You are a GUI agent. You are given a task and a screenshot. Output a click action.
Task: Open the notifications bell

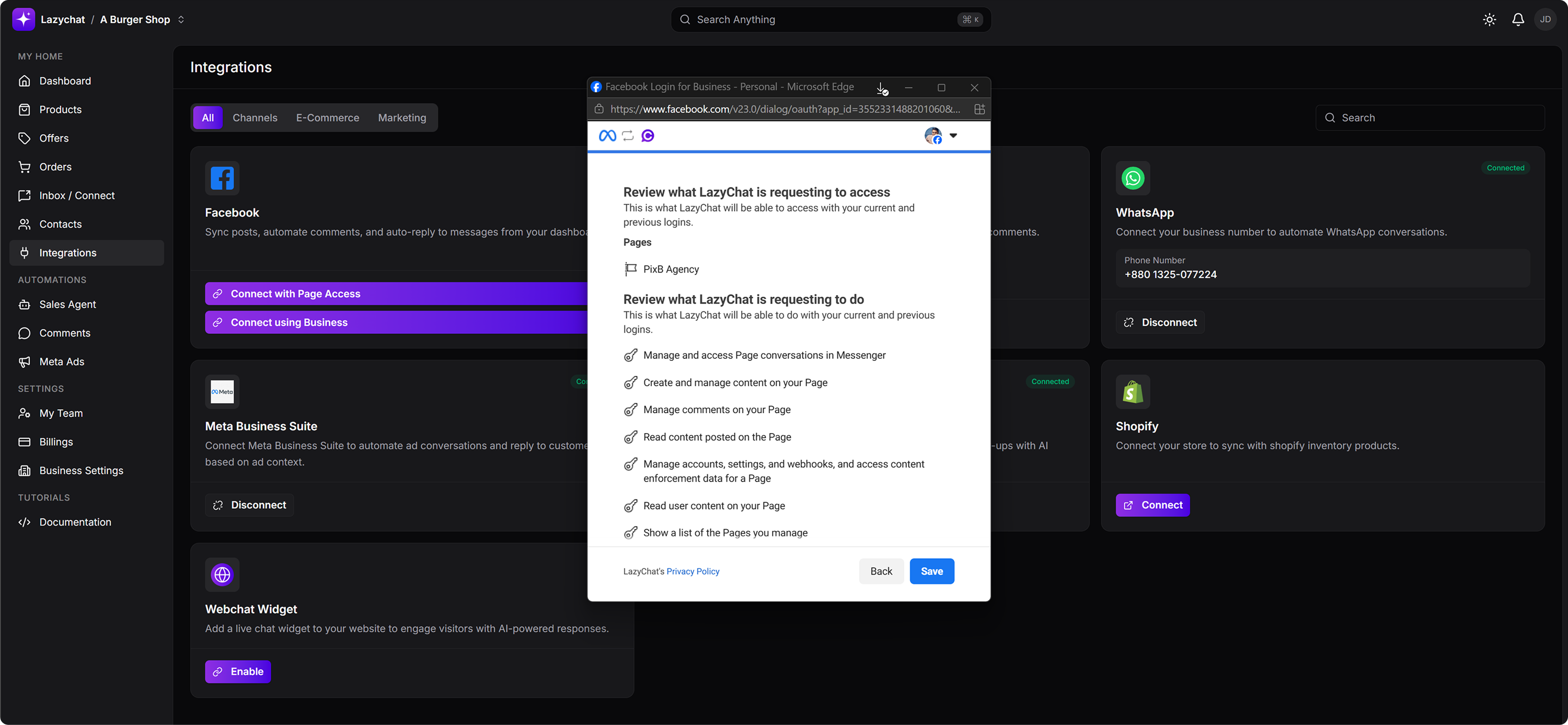tap(1517, 19)
